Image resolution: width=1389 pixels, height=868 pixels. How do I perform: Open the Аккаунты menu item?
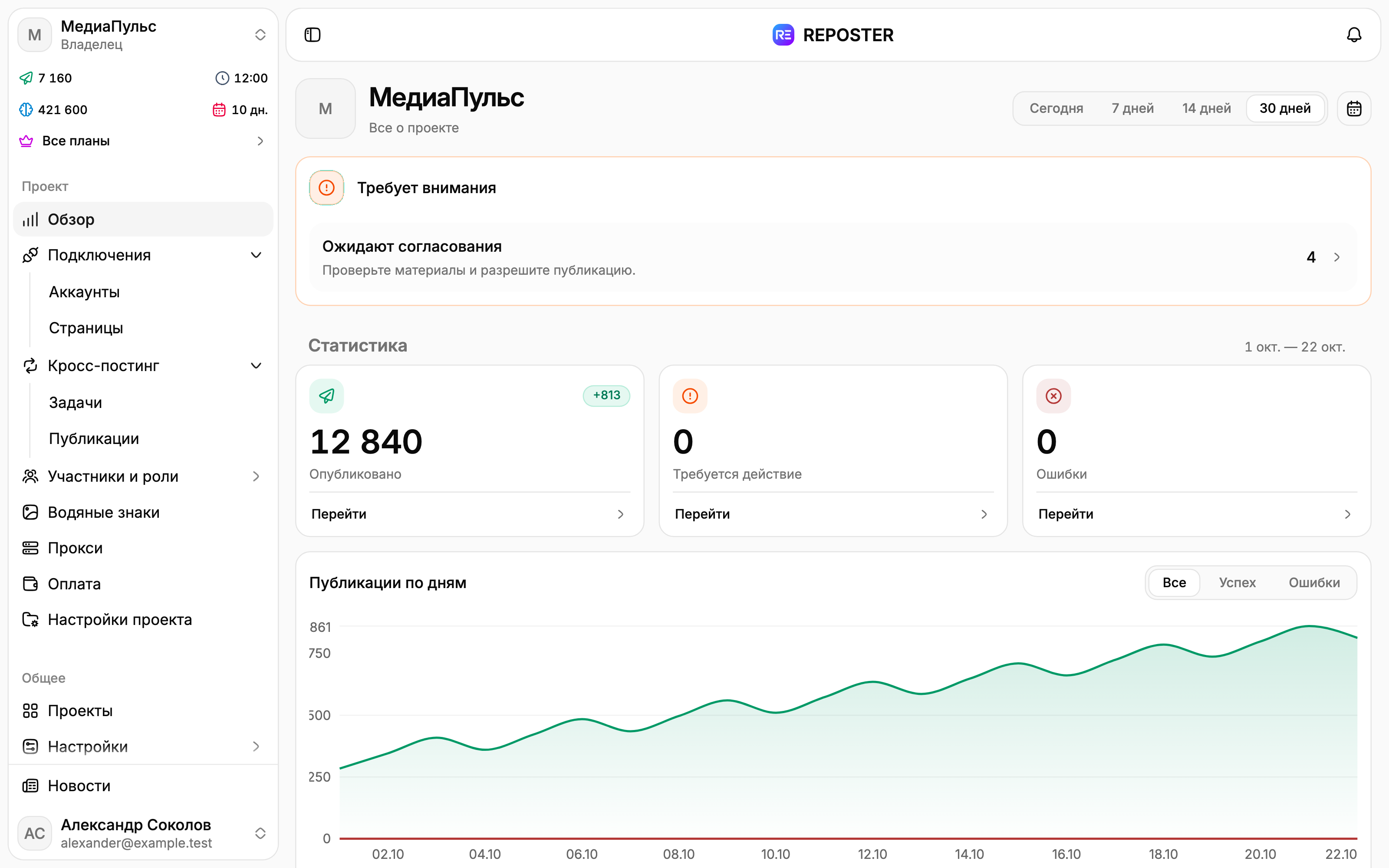point(84,292)
